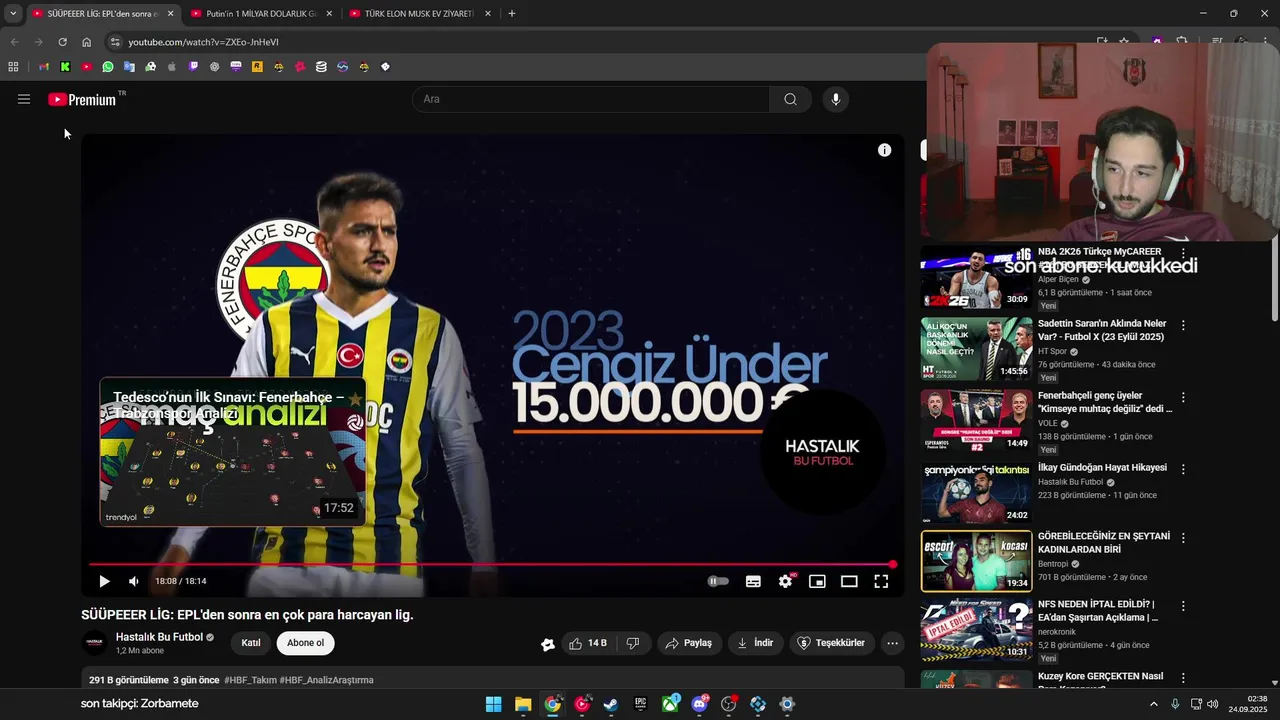
Task: Dislike the video
Action: coord(633,643)
